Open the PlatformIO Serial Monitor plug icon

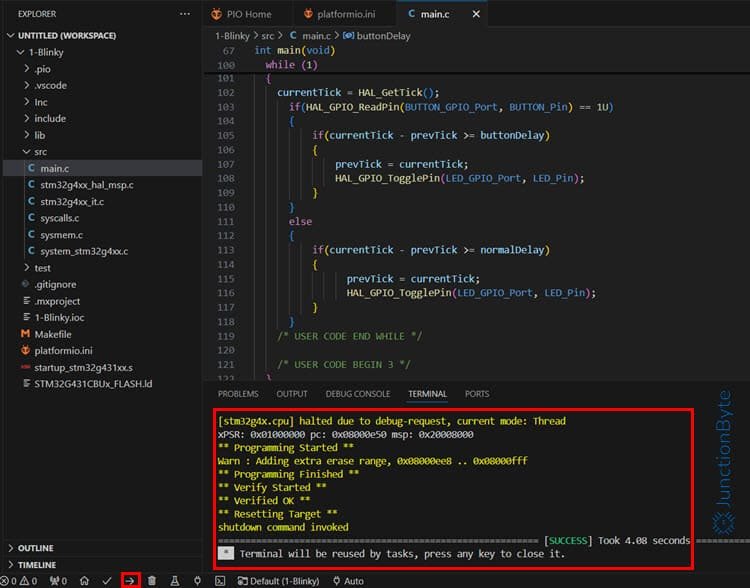pos(197,581)
